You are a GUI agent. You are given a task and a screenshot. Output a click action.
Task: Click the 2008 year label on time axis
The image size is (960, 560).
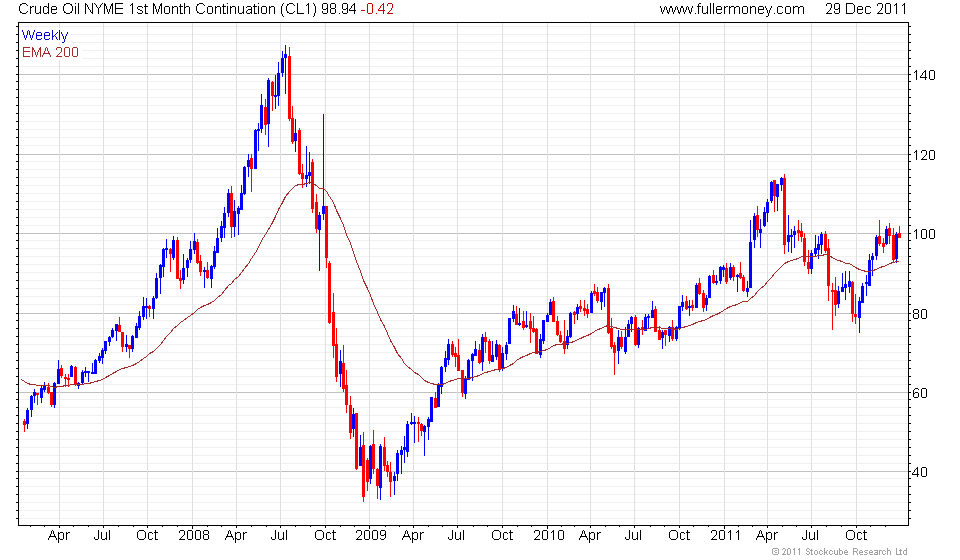coord(193,536)
